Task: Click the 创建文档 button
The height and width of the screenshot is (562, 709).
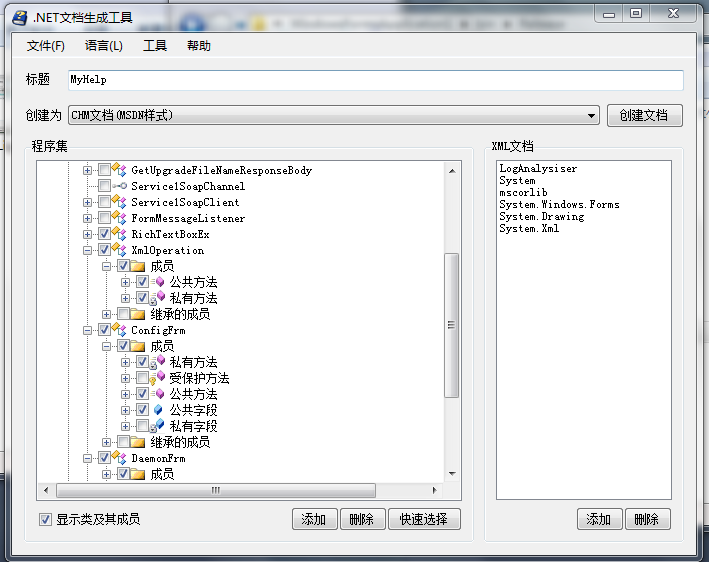Action: (644, 115)
